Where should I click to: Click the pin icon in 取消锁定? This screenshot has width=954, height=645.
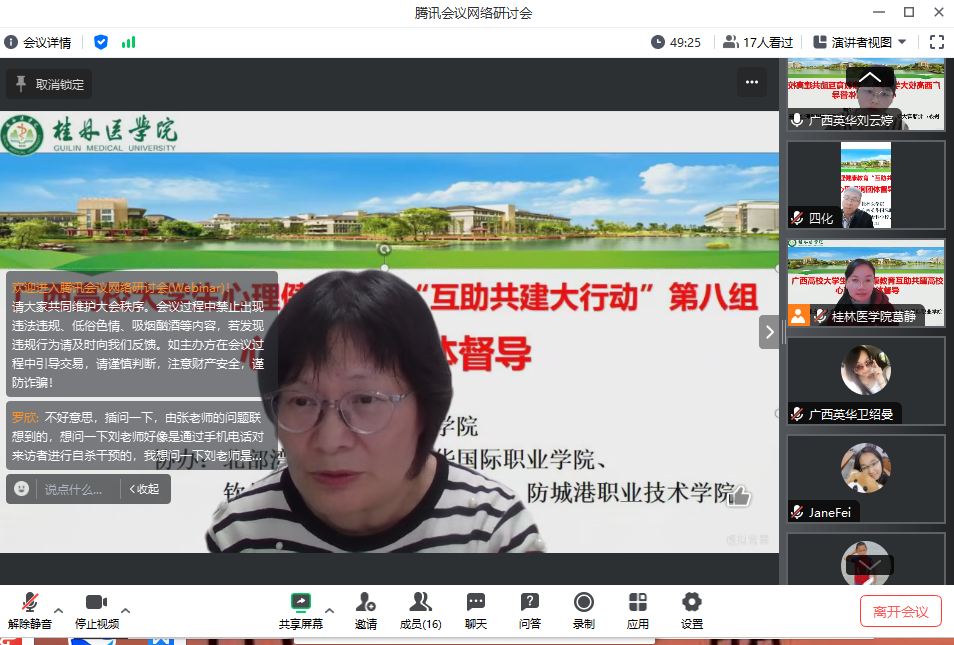[x=21, y=84]
